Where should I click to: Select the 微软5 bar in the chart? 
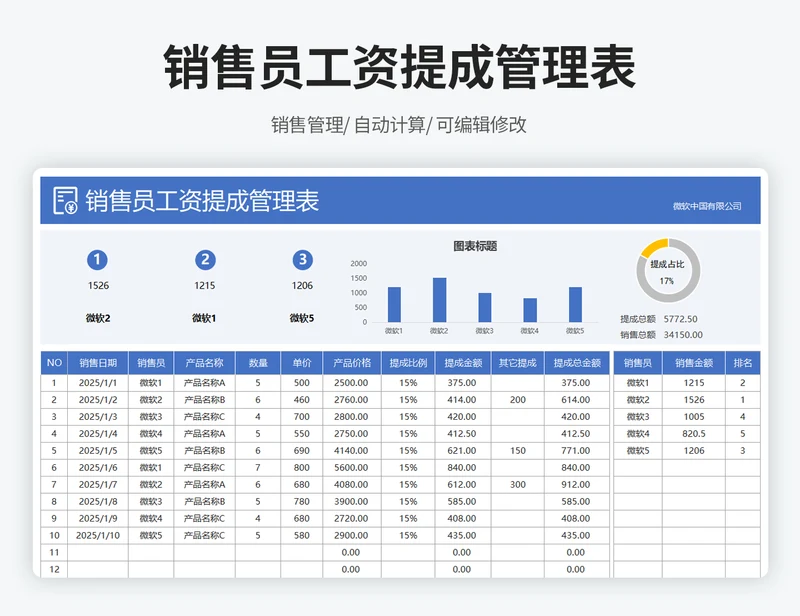coord(575,305)
